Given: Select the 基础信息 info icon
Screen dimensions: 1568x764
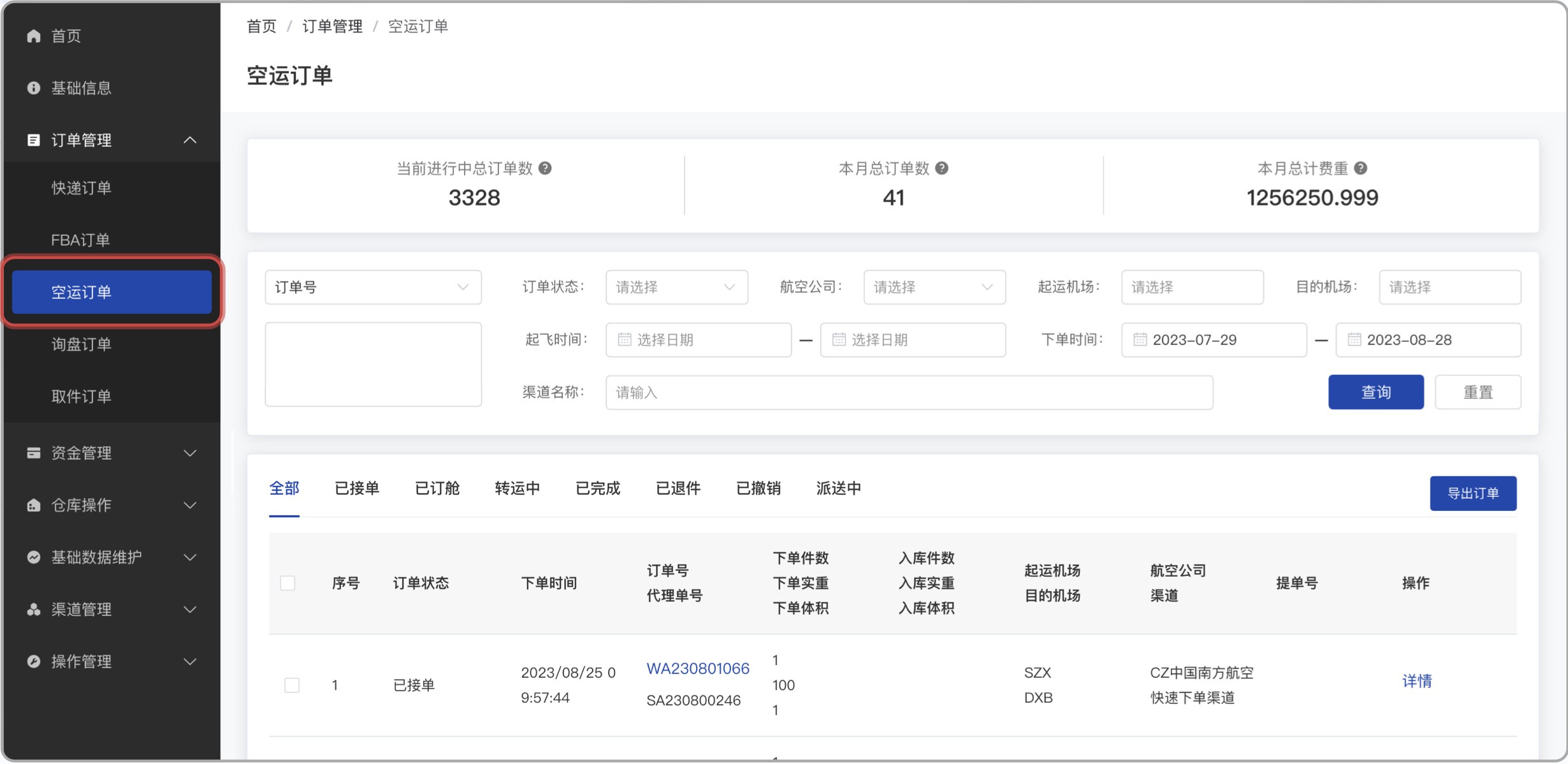Looking at the screenshot, I should [34, 88].
